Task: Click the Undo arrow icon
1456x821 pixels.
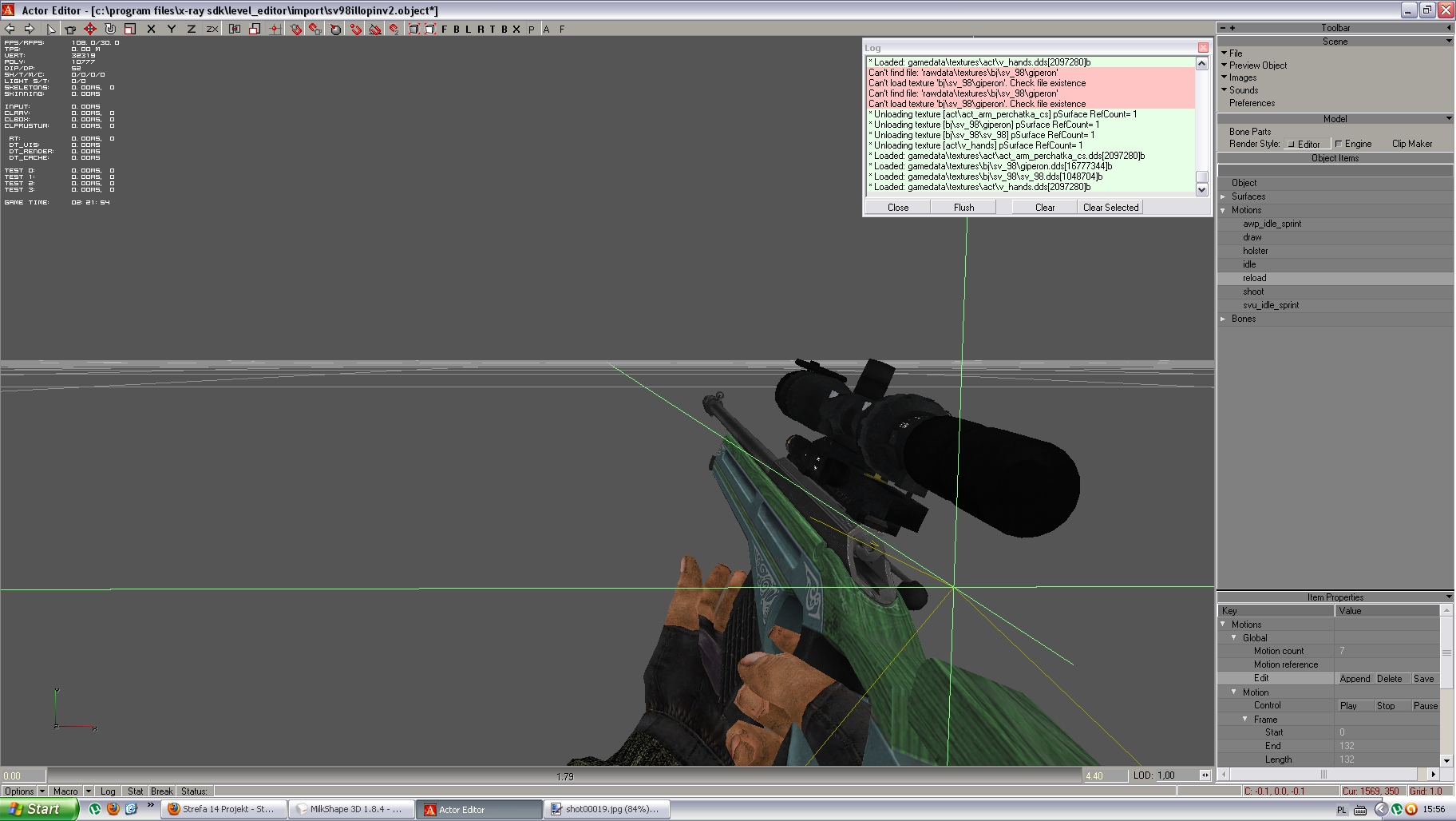Action: coord(10,29)
